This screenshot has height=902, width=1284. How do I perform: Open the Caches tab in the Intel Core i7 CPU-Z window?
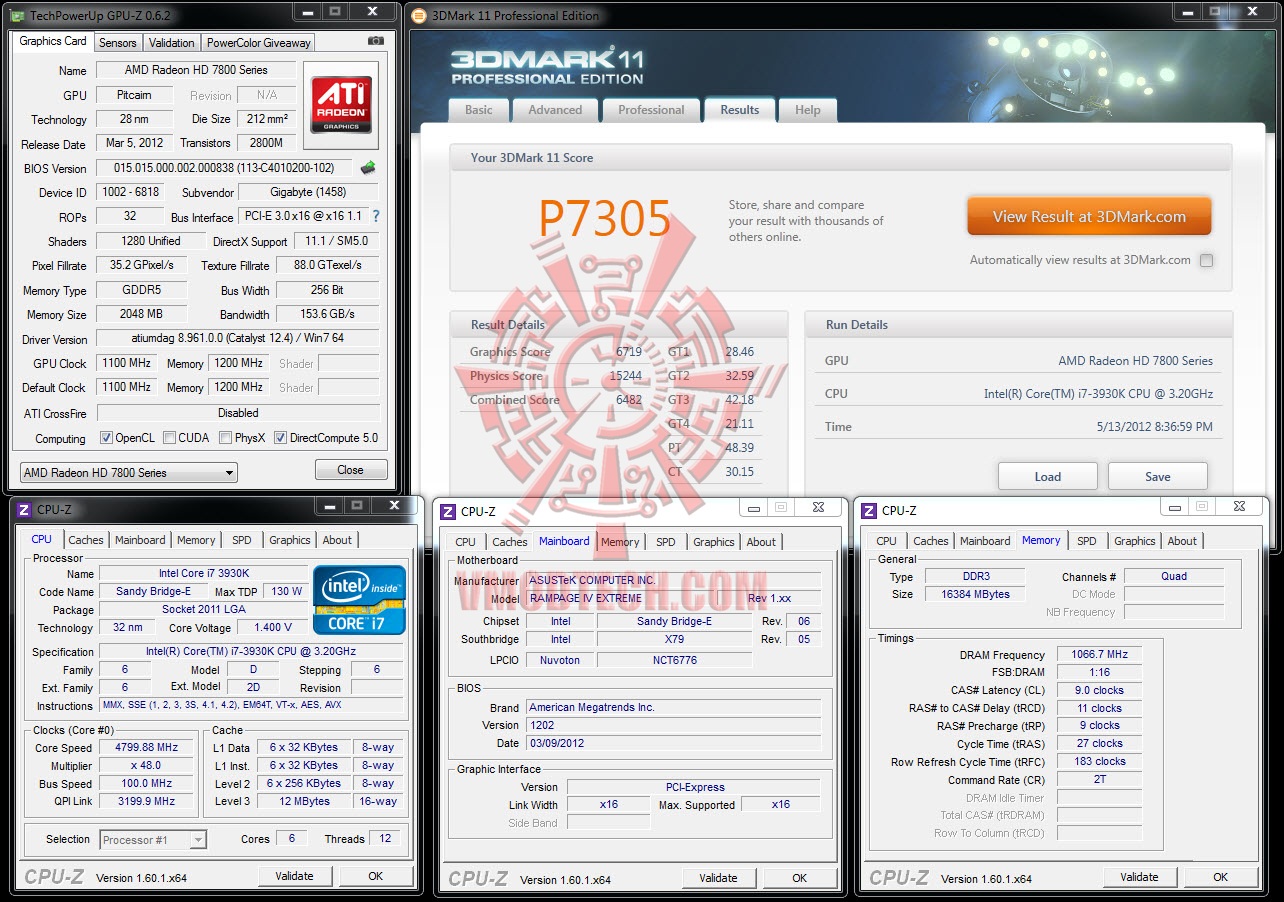[x=86, y=540]
